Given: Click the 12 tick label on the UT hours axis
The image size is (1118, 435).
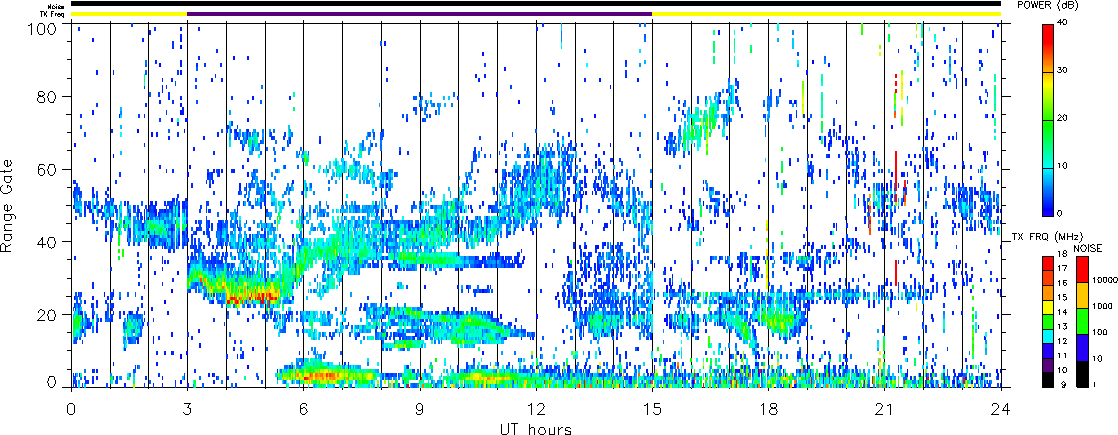Looking at the screenshot, I should click(x=536, y=407).
